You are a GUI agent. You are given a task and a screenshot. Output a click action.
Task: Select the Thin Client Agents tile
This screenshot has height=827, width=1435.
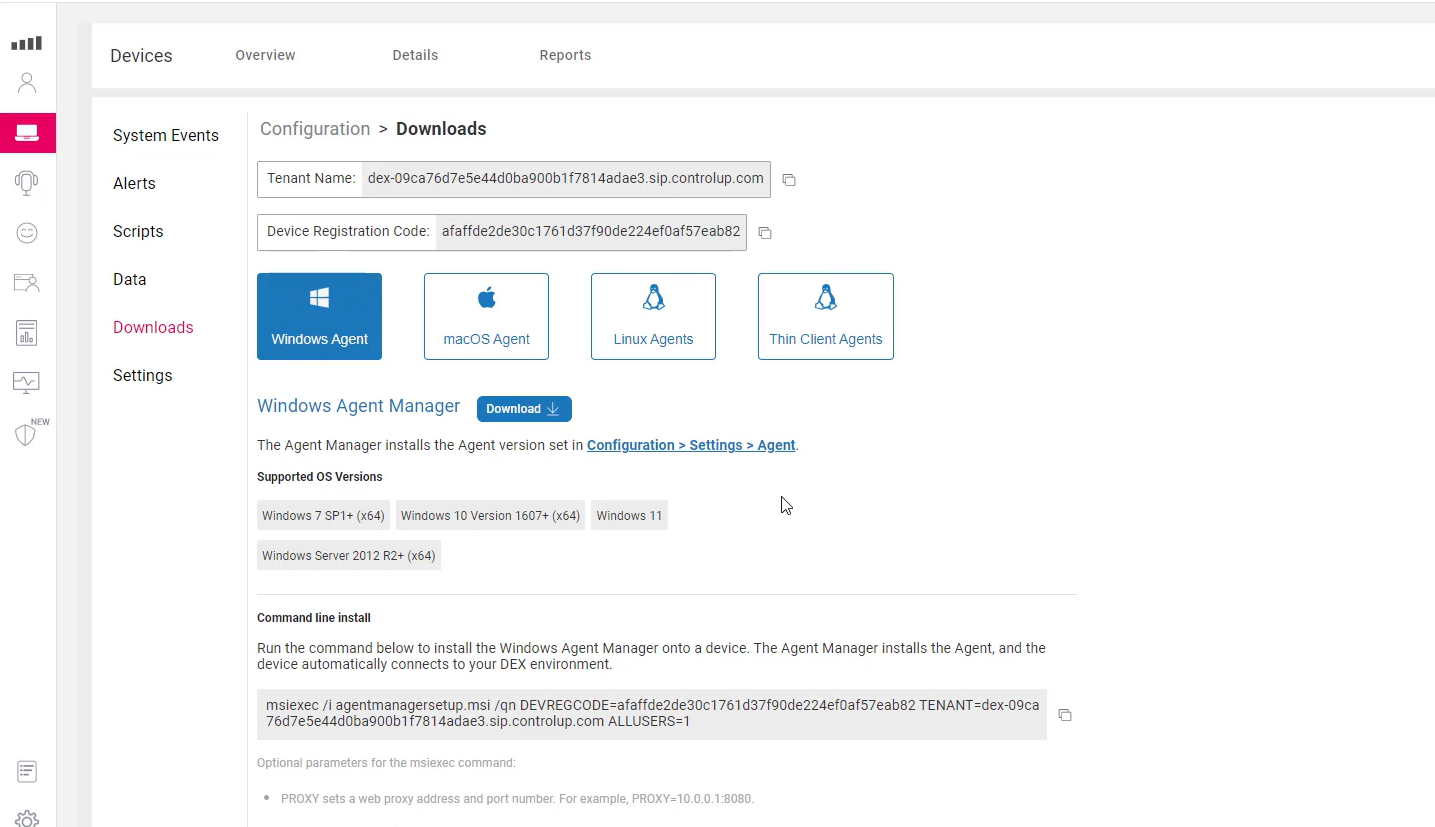click(x=826, y=316)
